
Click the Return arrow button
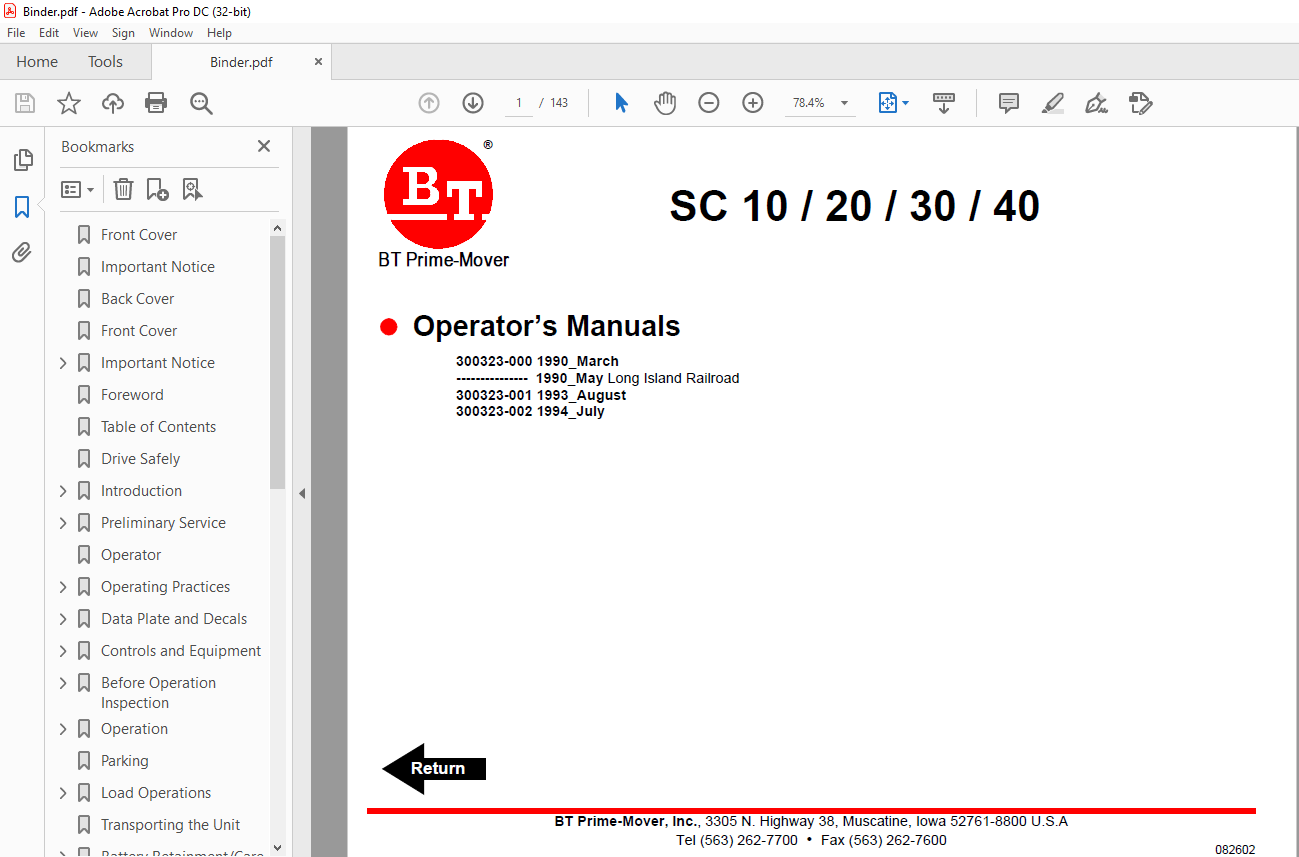tap(434, 768)
